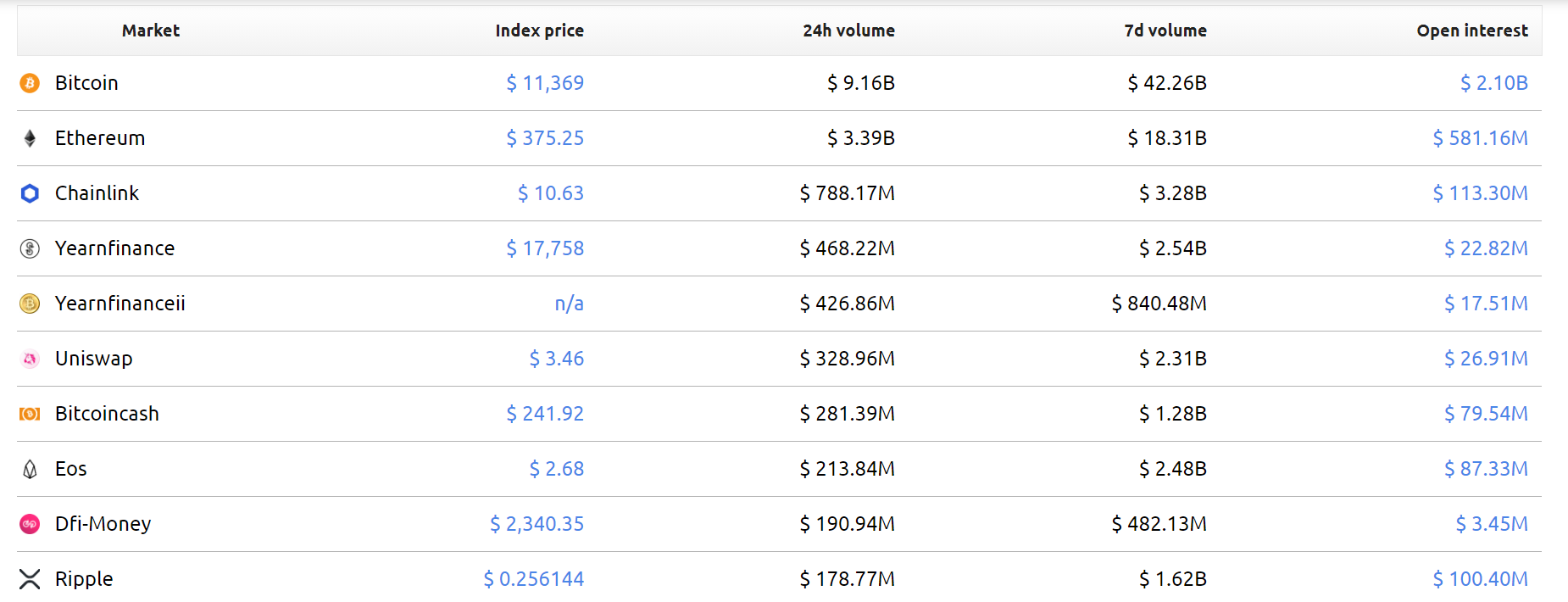Sort by the Open interest column header
This screenshot has height=602, width=1568.
(1472, 31)
